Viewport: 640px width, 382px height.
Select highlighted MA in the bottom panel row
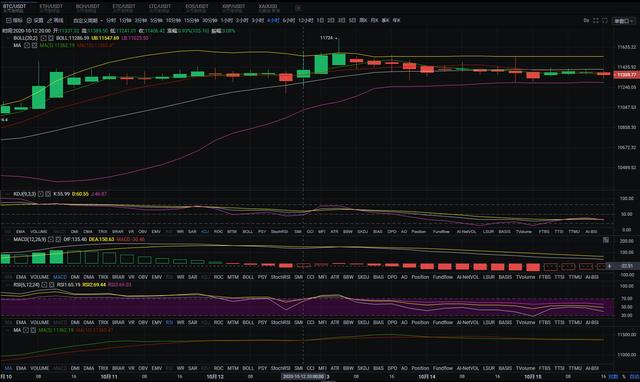tap(8, 368)
